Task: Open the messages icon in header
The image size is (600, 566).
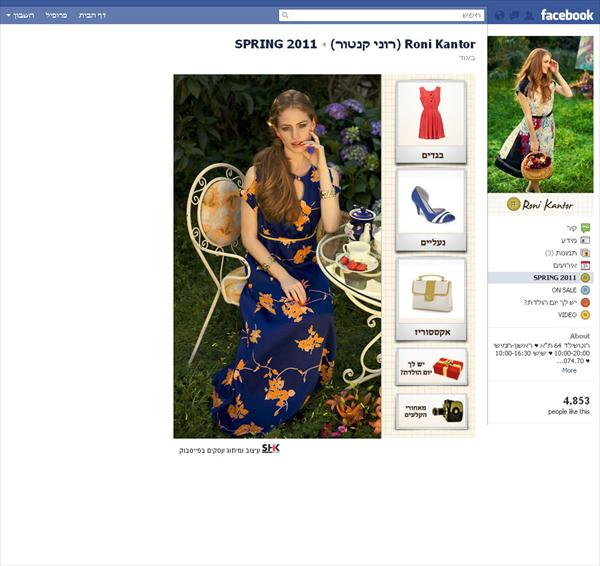Action: pyautogui.click(x=515, y=15)
